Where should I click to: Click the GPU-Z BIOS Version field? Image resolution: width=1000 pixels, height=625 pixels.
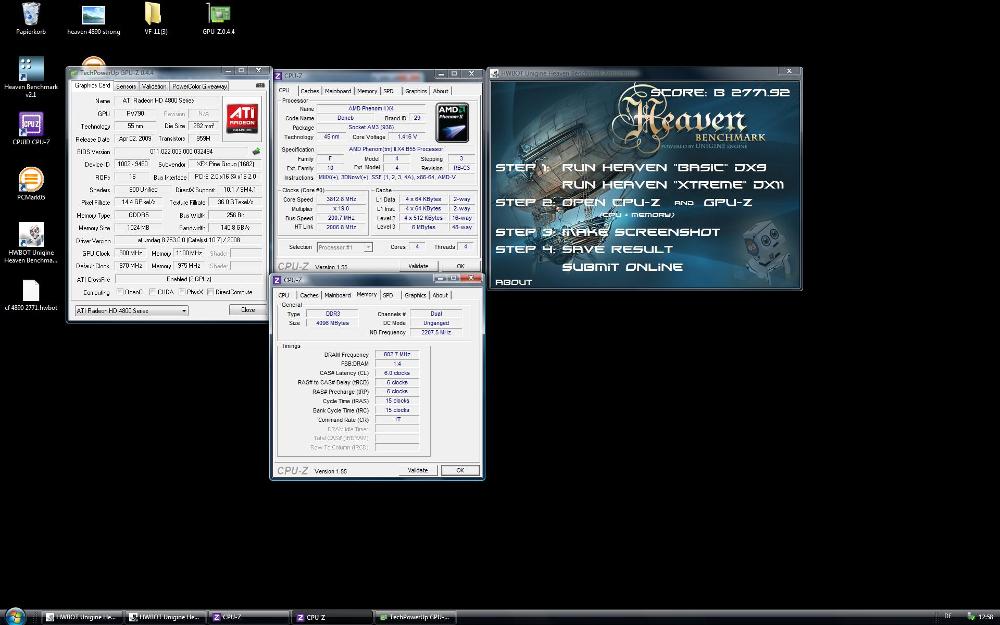tap(182, 152)
